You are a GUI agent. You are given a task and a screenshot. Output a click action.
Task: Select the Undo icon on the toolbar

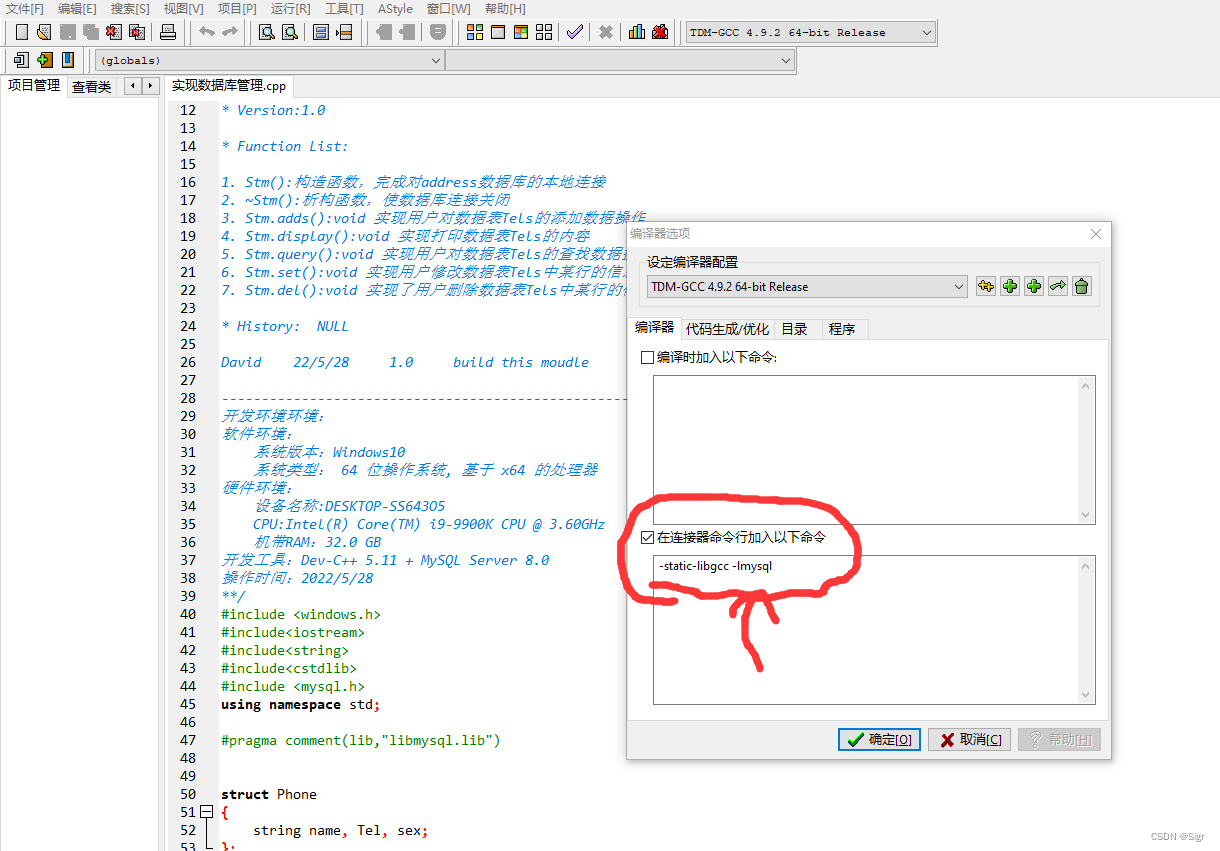[206, 31]
